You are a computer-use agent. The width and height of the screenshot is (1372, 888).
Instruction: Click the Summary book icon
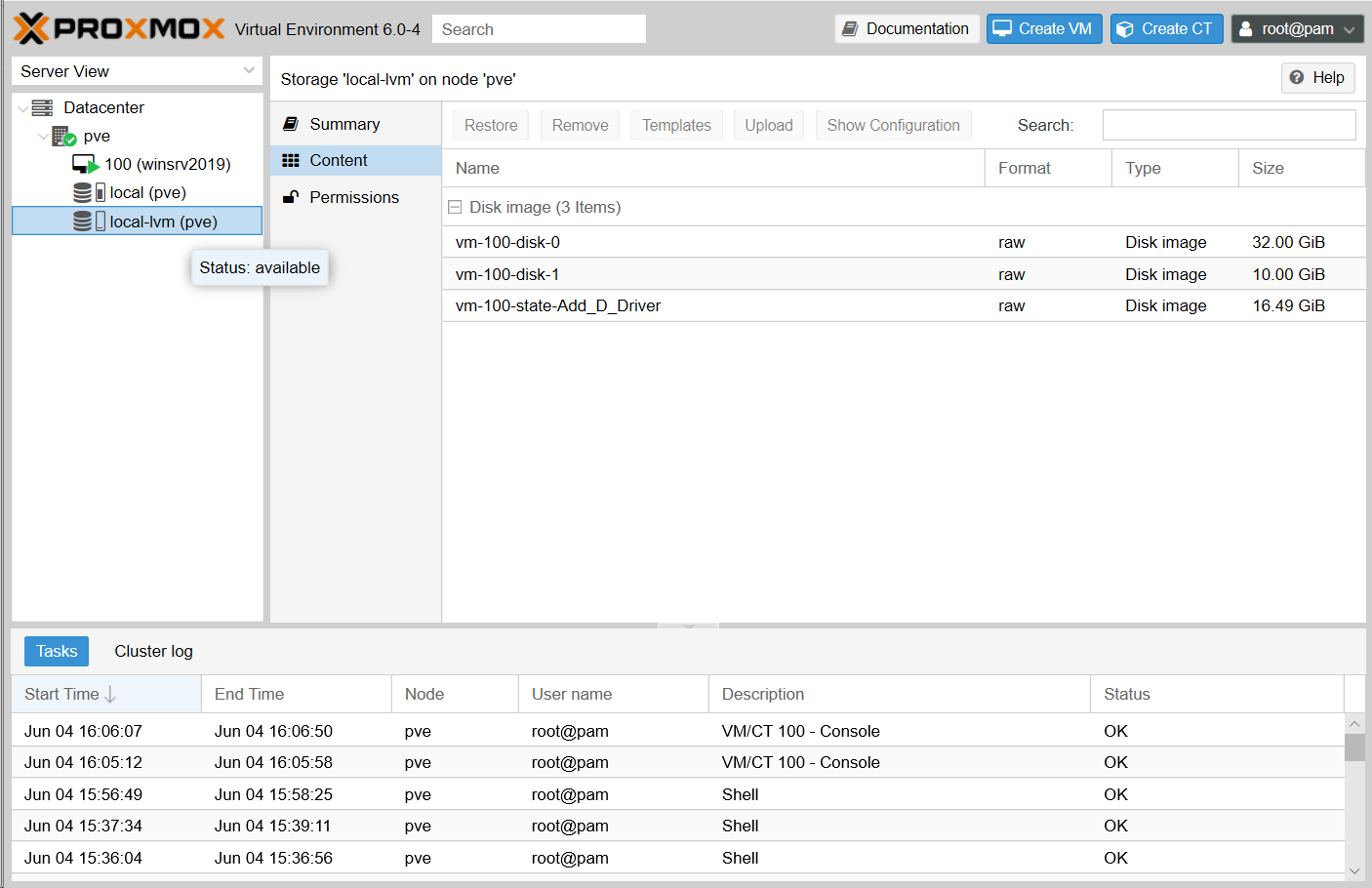tap(291, 124)
